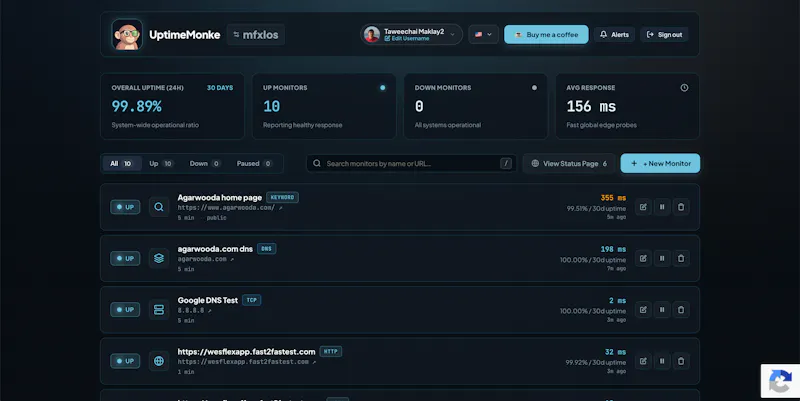Viewport: 800px width, 401px height.
Task: Focus the search monitors input field
Action: (411, 164)
